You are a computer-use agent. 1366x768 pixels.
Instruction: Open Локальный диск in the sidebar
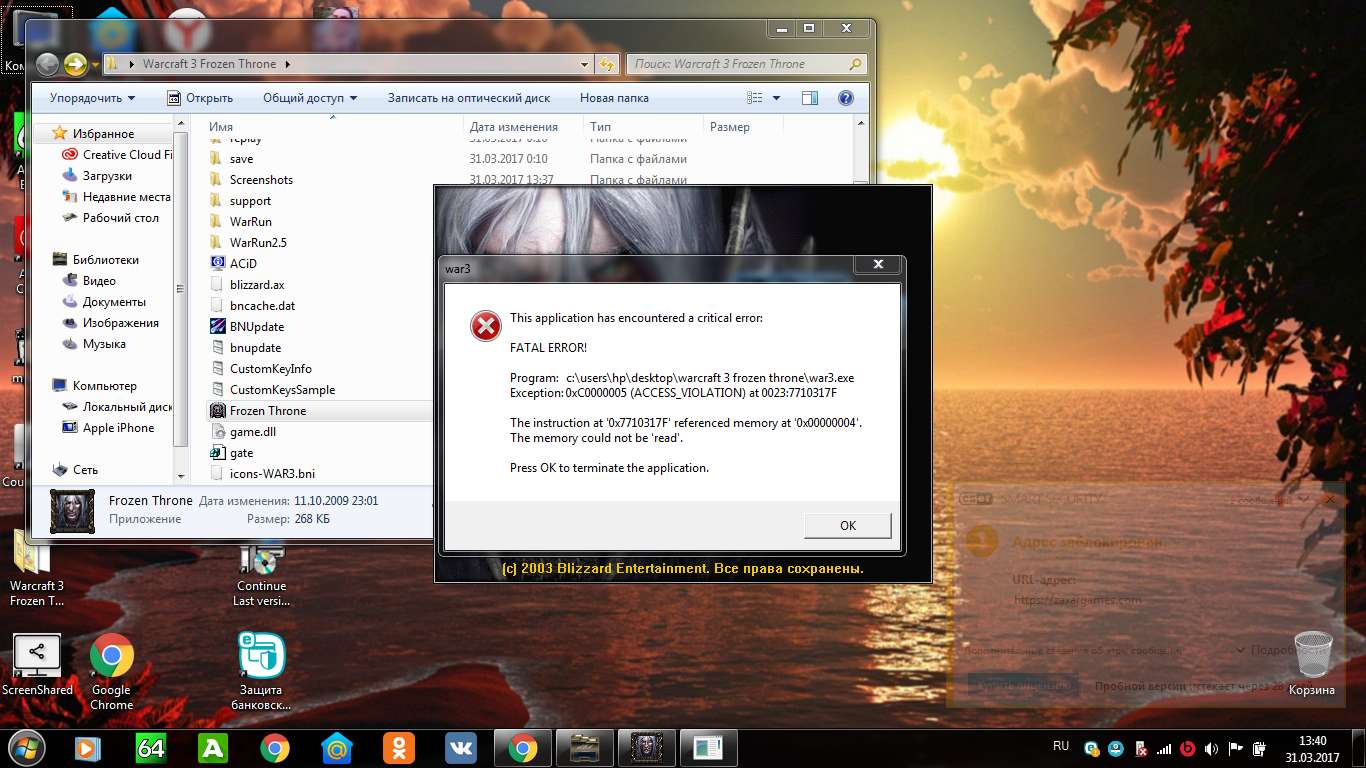pyautogui.click(x=117, y=407)
